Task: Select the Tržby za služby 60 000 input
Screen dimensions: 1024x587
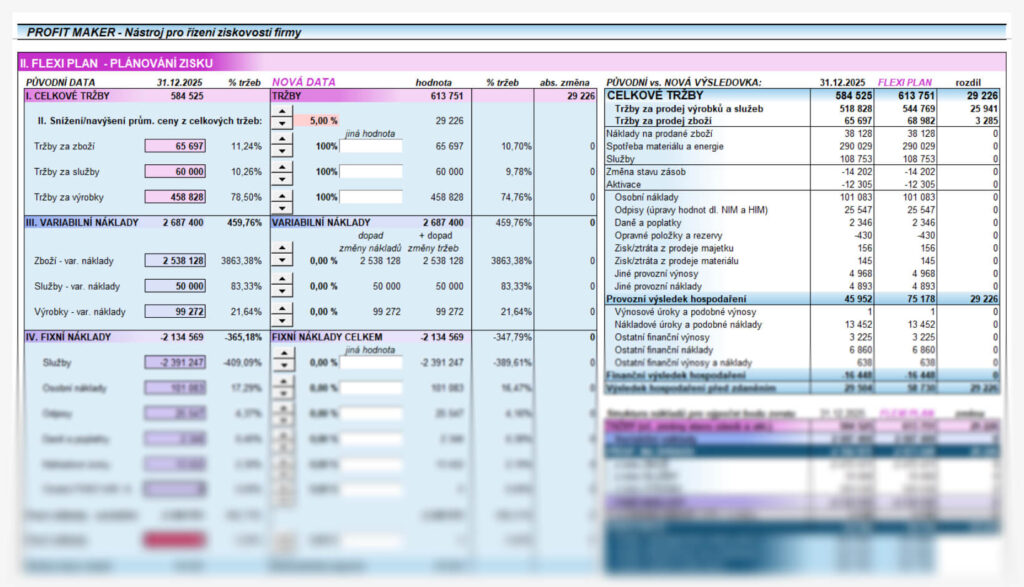Action: click(x=176, y=172)
